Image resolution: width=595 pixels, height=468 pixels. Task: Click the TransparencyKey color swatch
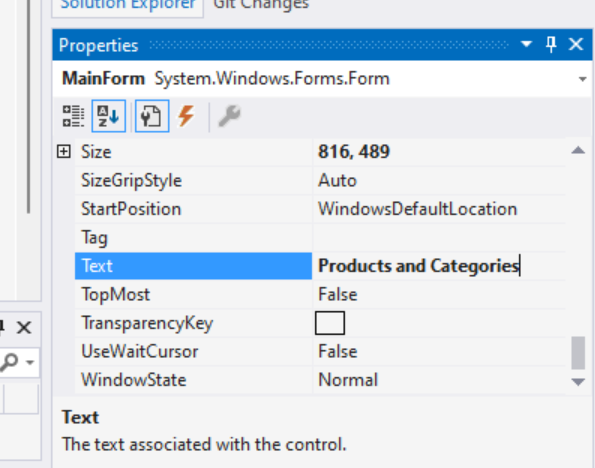330,323
